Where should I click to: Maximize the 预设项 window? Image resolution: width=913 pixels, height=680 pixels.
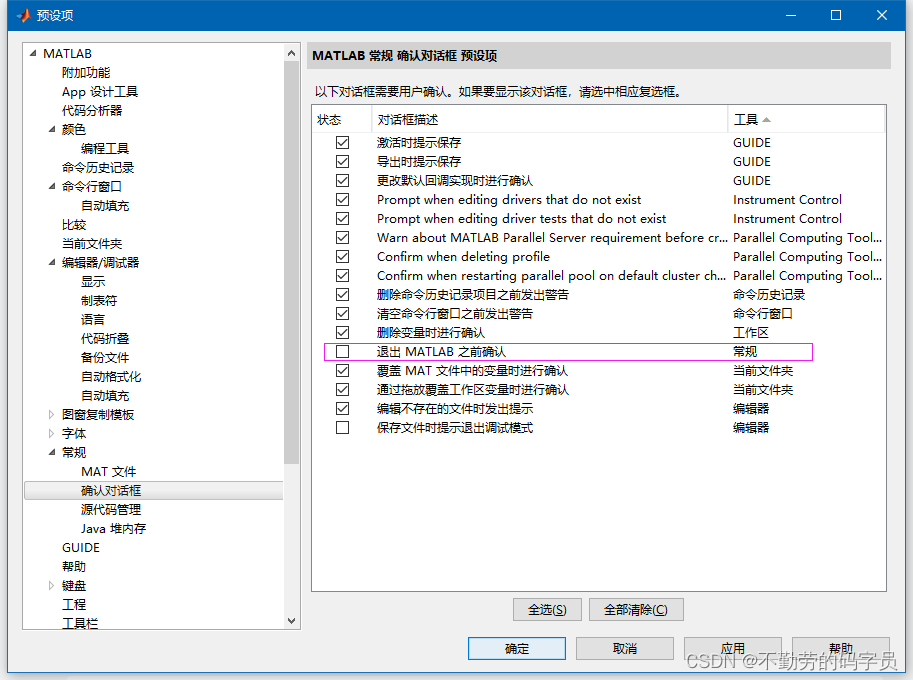point(836,15)
